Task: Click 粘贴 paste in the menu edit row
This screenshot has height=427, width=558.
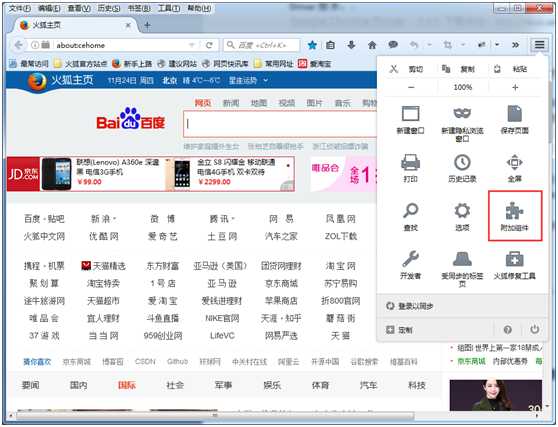Action: click(511, 69)
